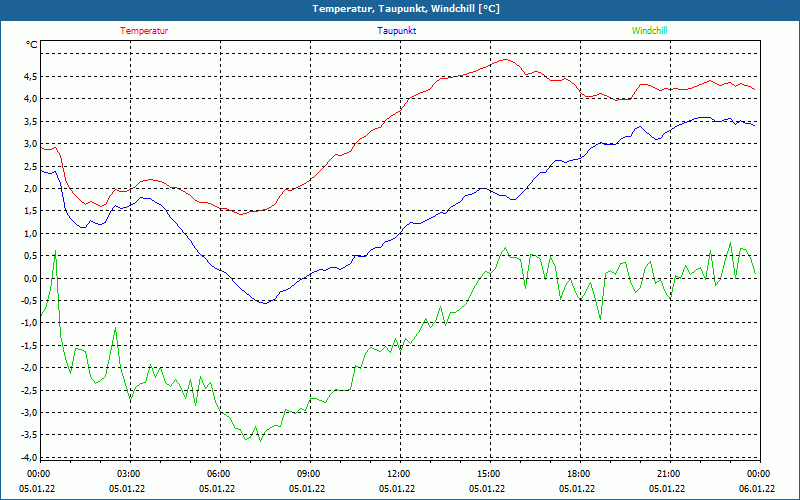
Task: Click the -3,5 y-axis value
Action: pos(29,435)
